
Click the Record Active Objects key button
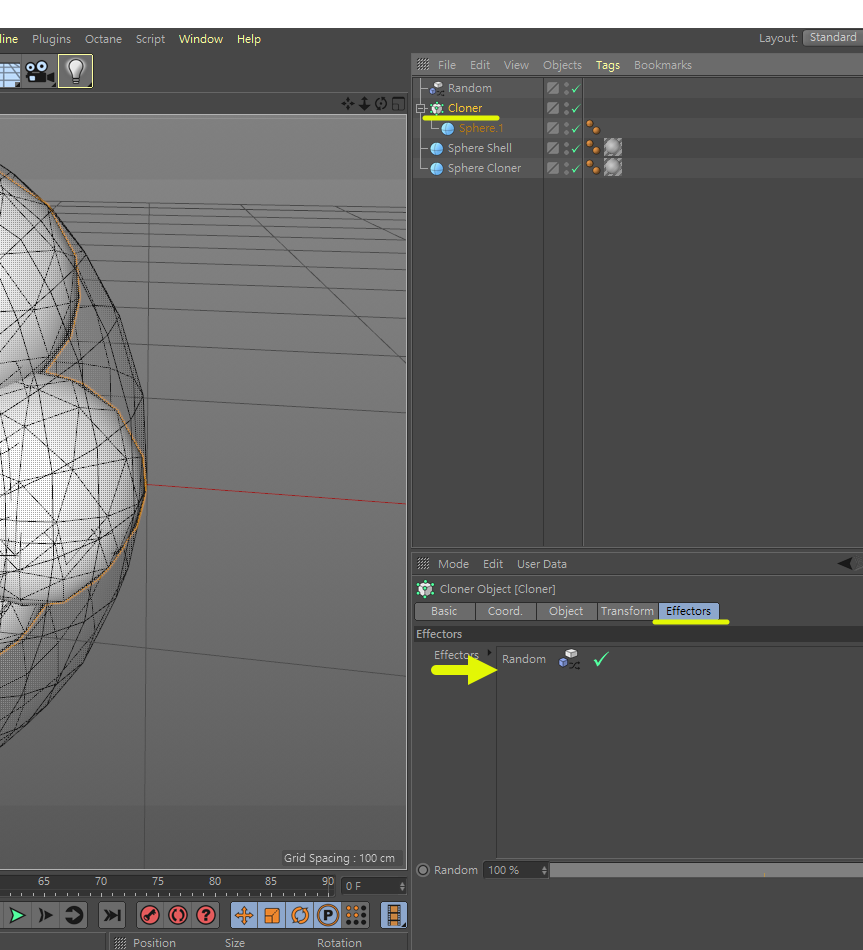[x=150, y=915]
